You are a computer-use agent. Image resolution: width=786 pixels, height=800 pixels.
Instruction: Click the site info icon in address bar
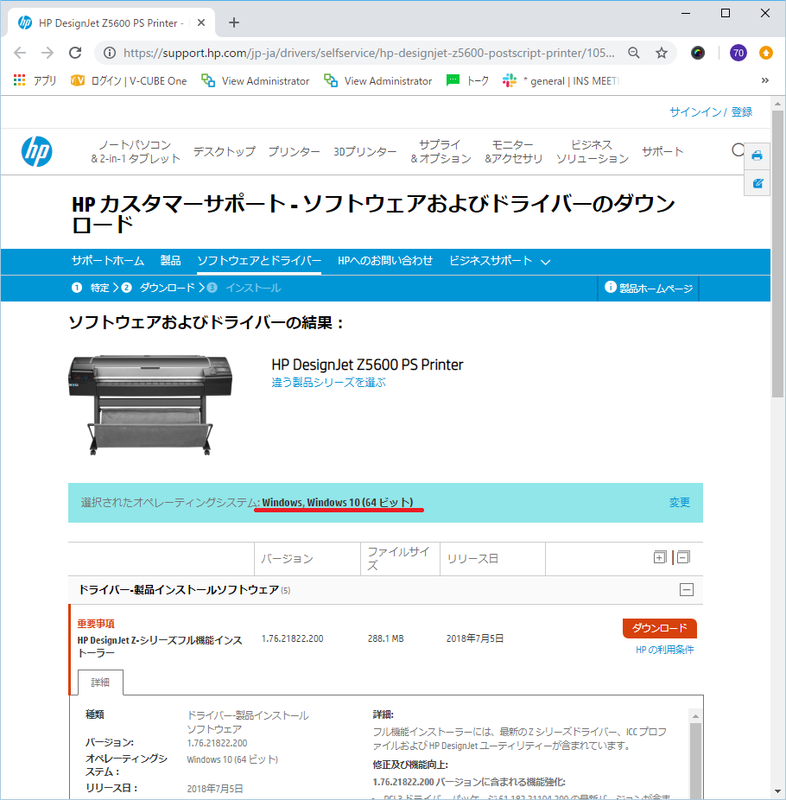pos(110,53)
